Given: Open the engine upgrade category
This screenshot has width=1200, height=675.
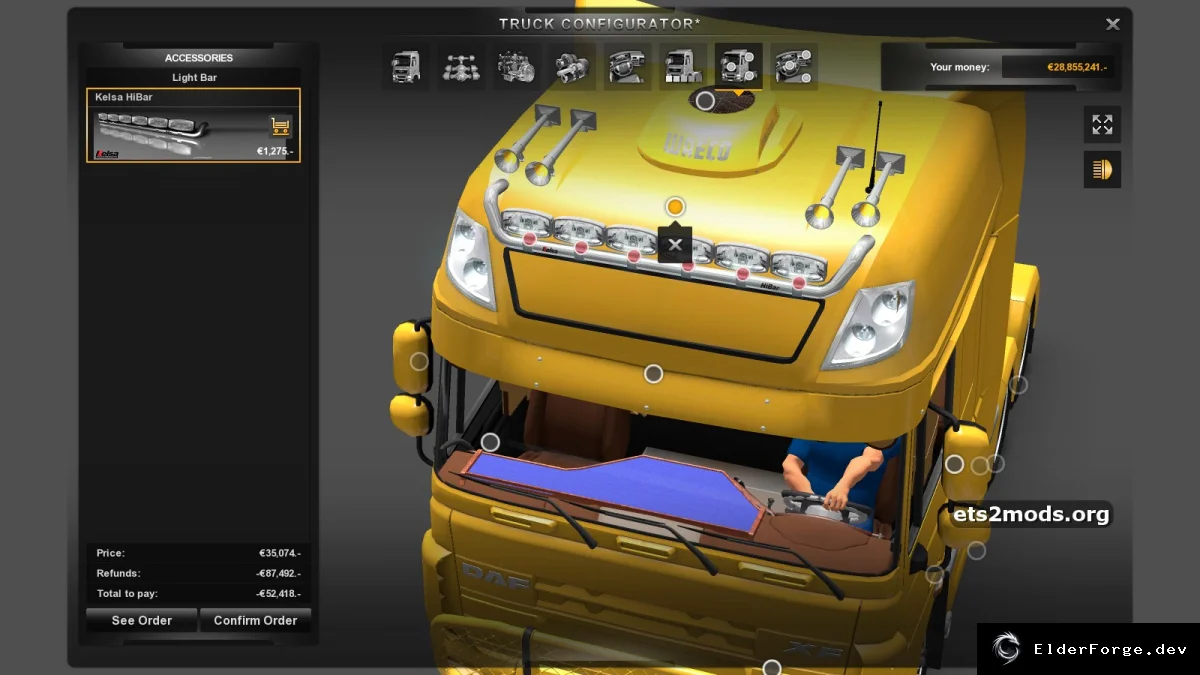Looking at the screenshot, I should coord(517,67).
